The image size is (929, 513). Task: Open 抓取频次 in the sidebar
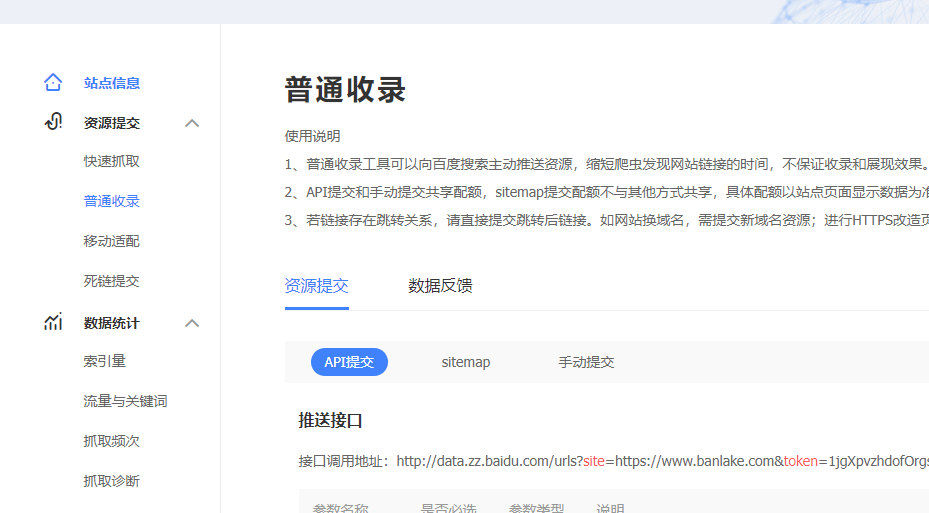click(111, 441)
